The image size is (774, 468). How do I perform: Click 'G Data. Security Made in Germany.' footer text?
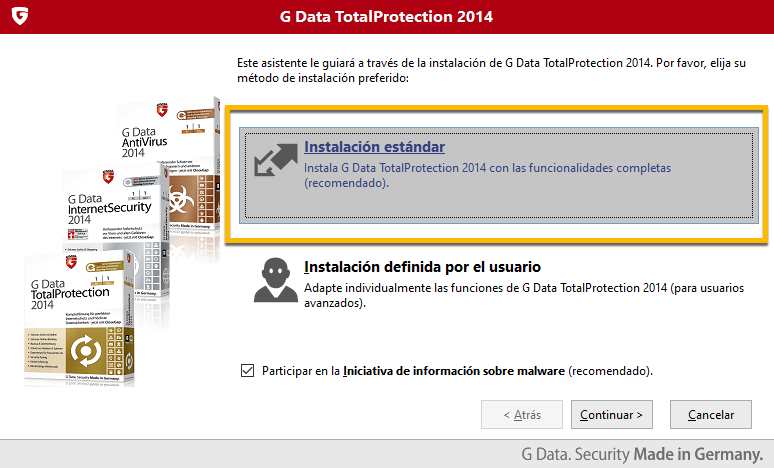[x=642, y=454]
